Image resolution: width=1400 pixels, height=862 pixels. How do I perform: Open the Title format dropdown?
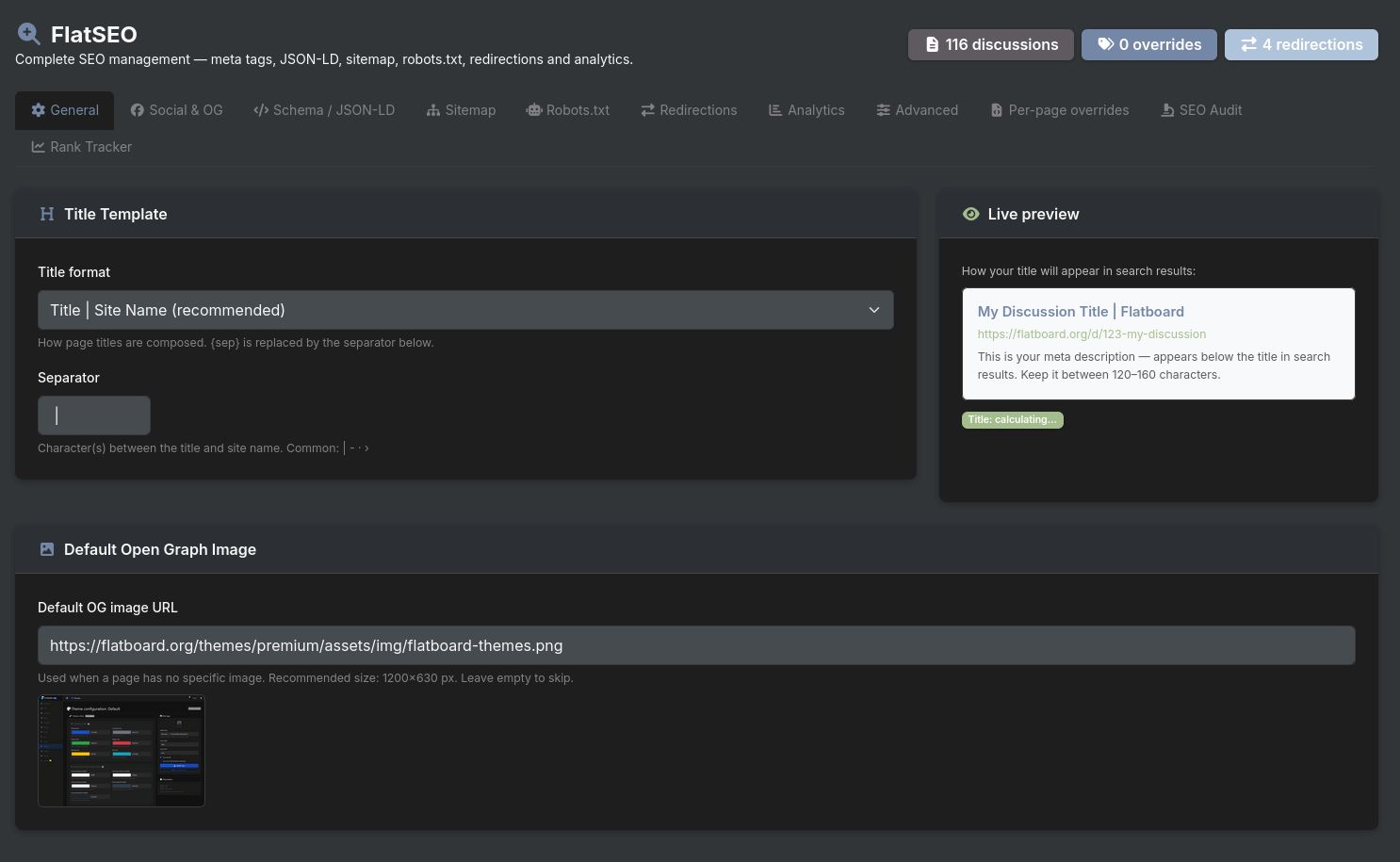[x=465, y=310]
